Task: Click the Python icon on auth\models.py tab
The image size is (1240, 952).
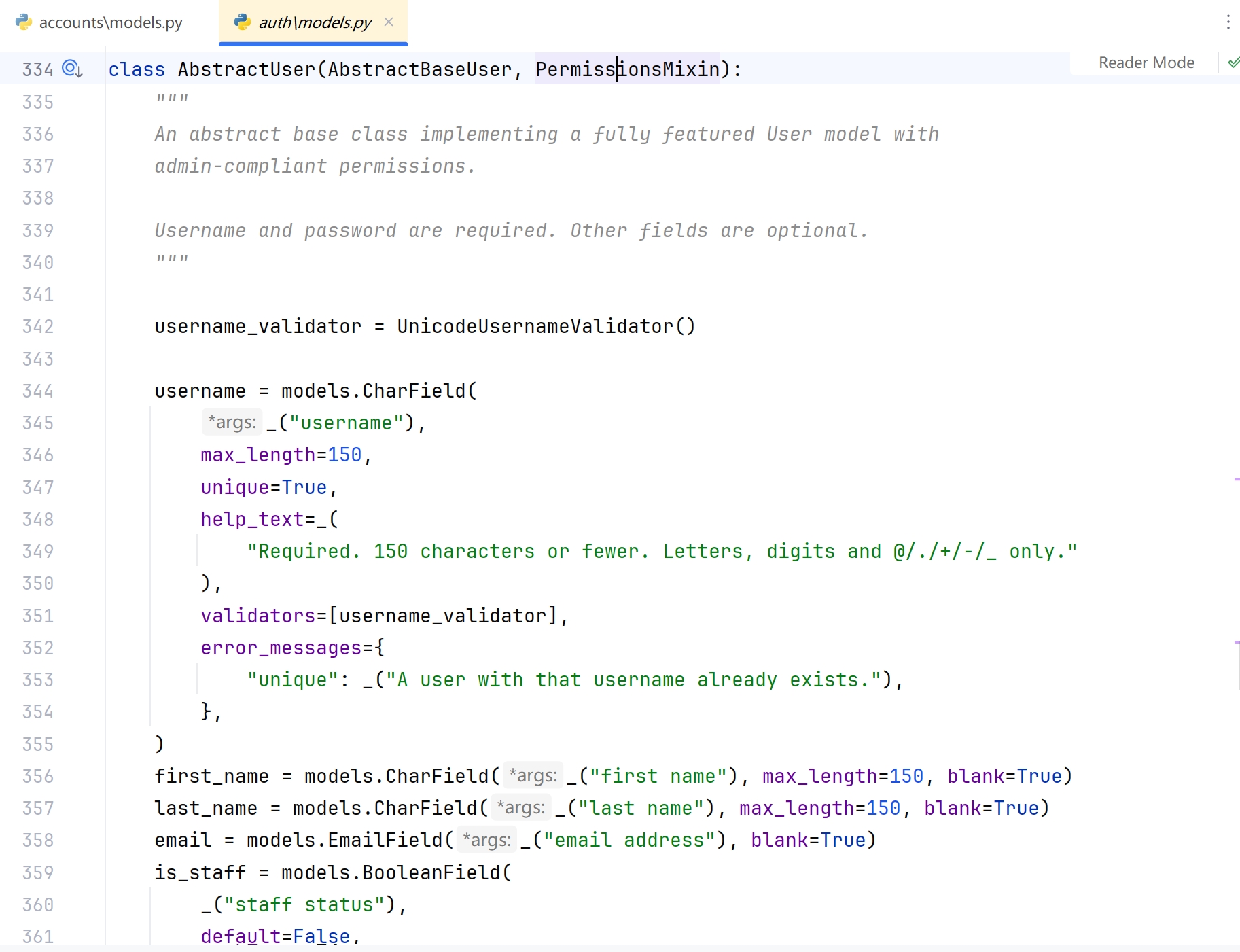Action: tap(243, 22)
